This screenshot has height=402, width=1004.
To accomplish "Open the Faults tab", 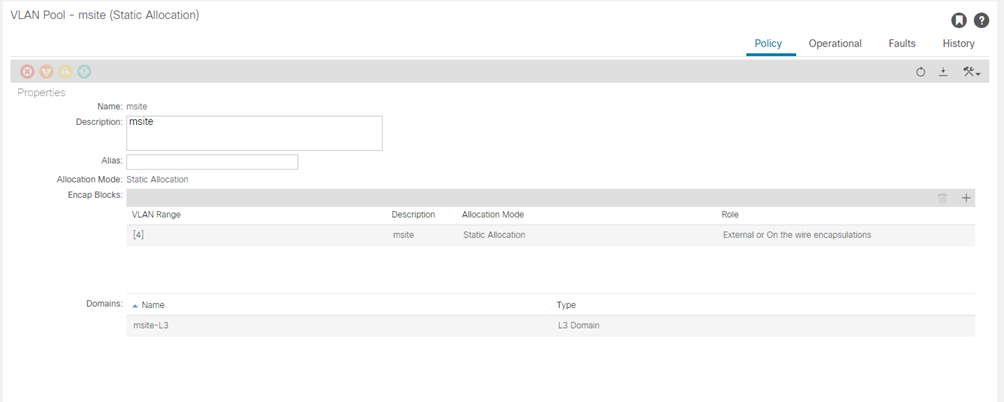I will tap(901, 44).
